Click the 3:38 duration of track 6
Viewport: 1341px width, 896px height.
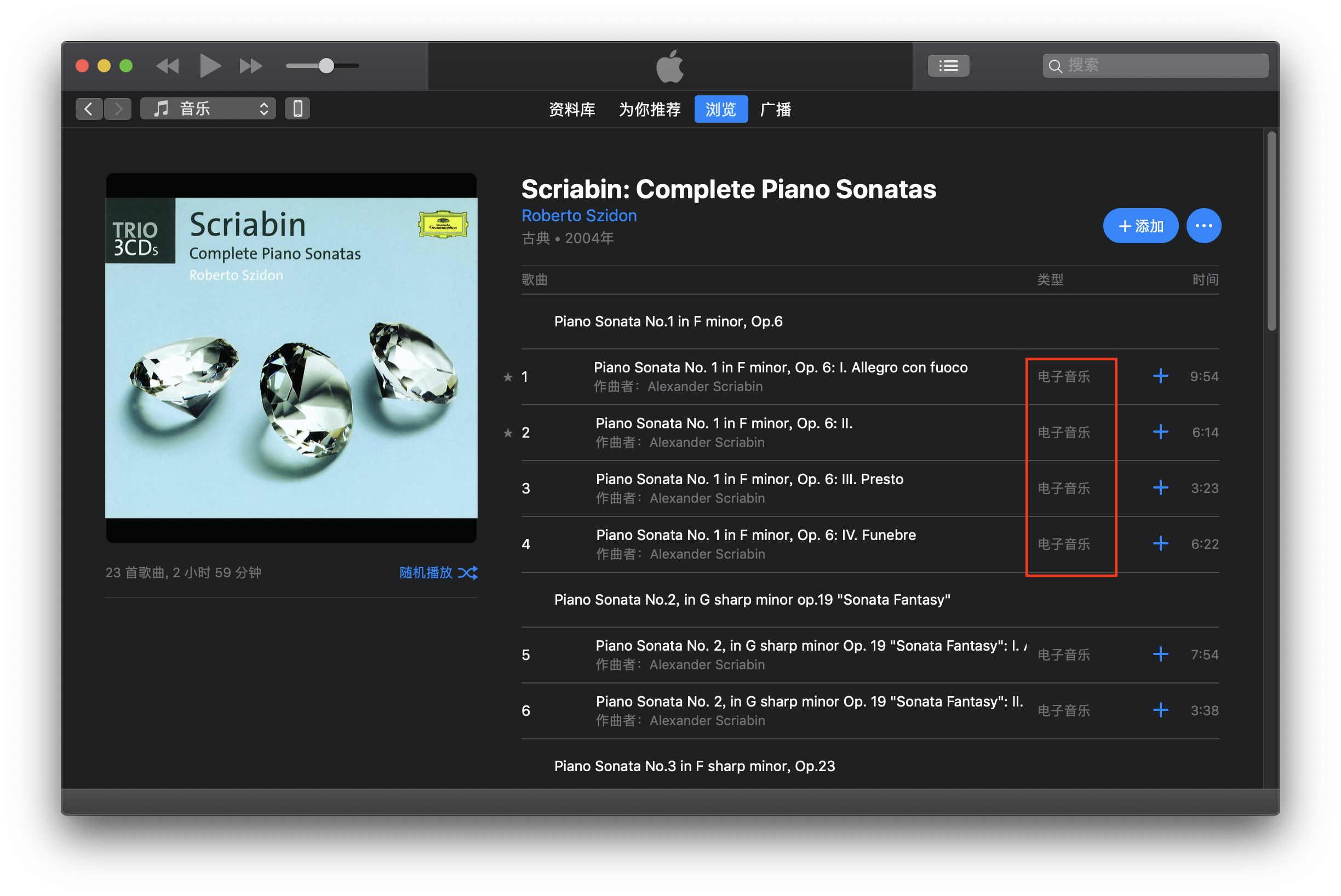[x=1205, y=711]
